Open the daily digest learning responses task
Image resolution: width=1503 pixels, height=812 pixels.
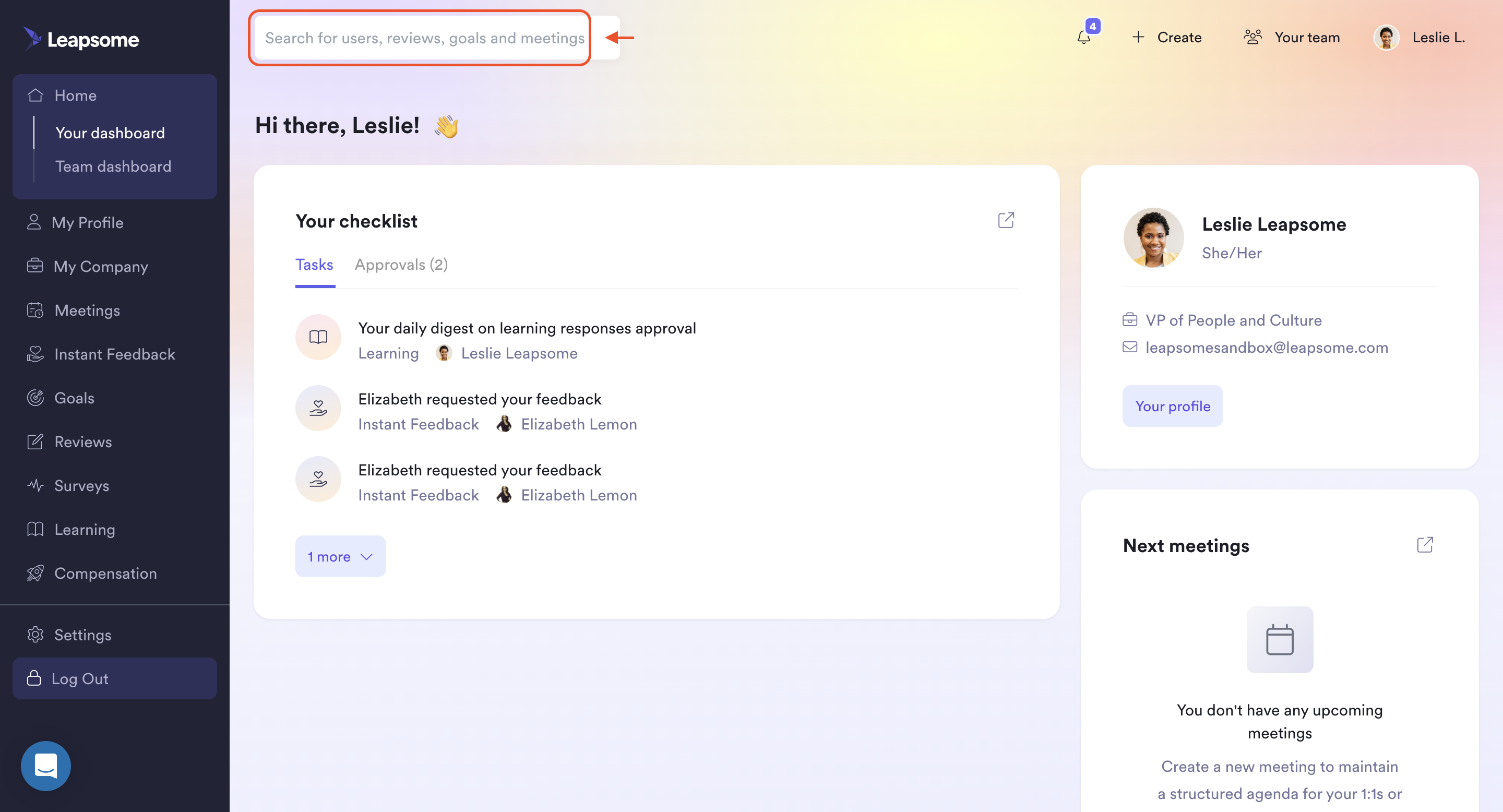[x=527, y=328]
